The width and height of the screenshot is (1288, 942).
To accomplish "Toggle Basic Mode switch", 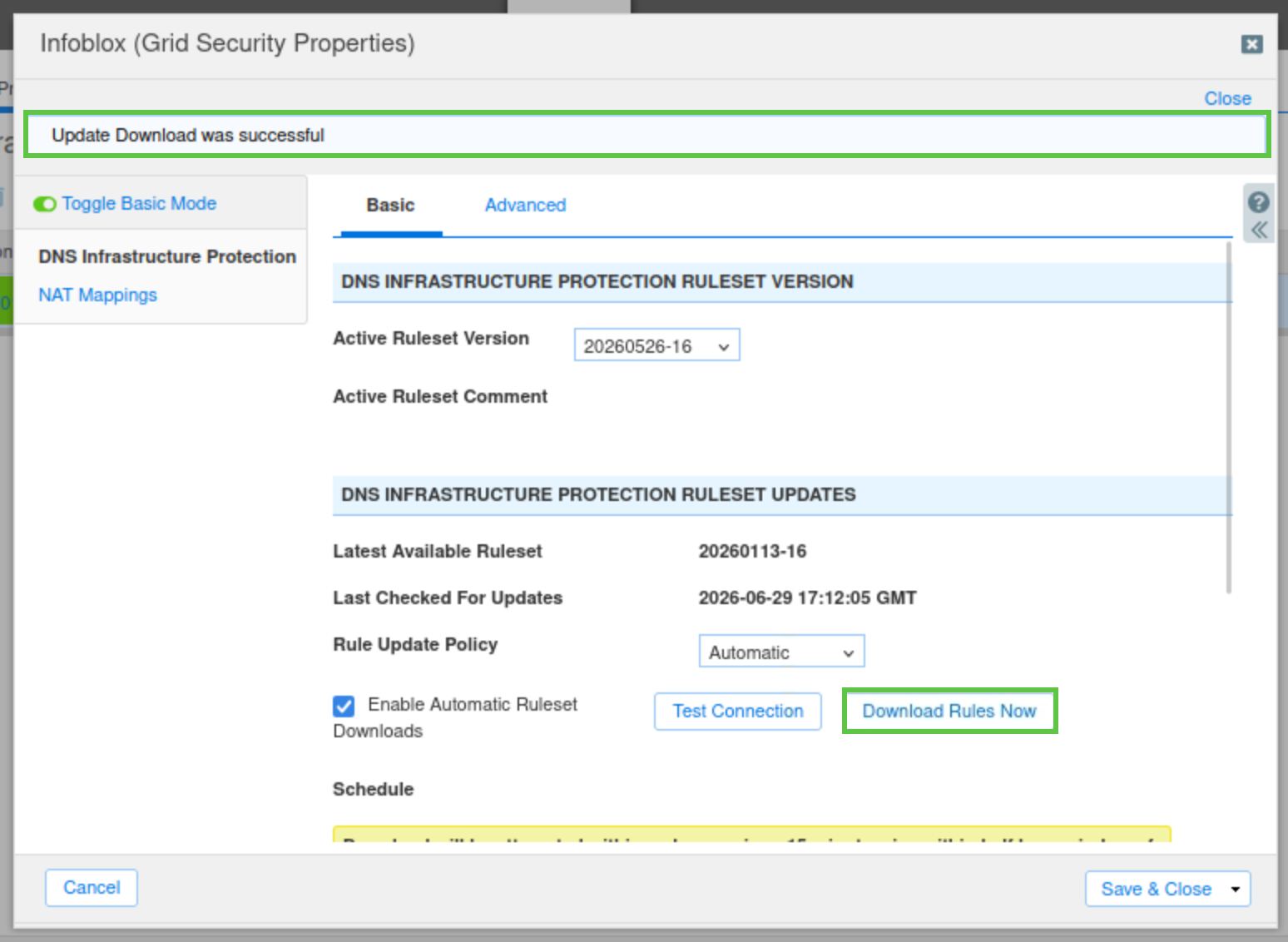I will 45,204.
